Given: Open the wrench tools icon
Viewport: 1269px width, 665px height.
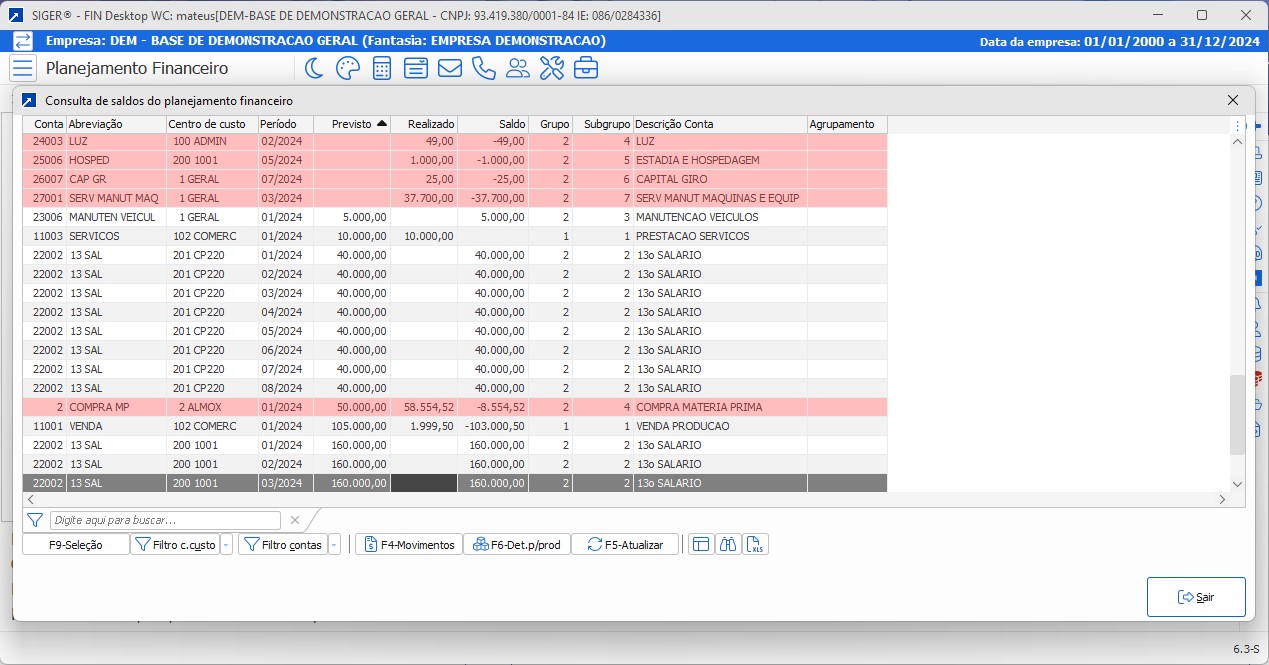Looking at the screenshot, I should [x=552, y=68].
